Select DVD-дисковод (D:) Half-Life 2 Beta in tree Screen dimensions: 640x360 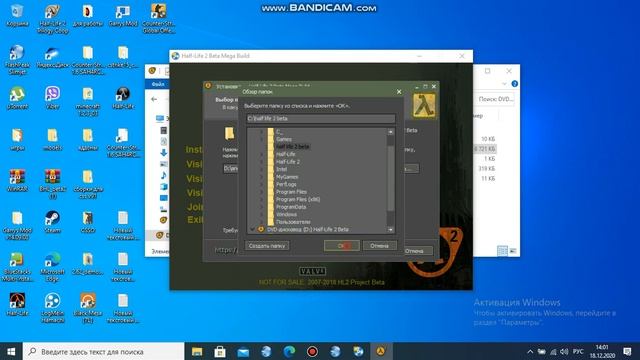point(308,229)
